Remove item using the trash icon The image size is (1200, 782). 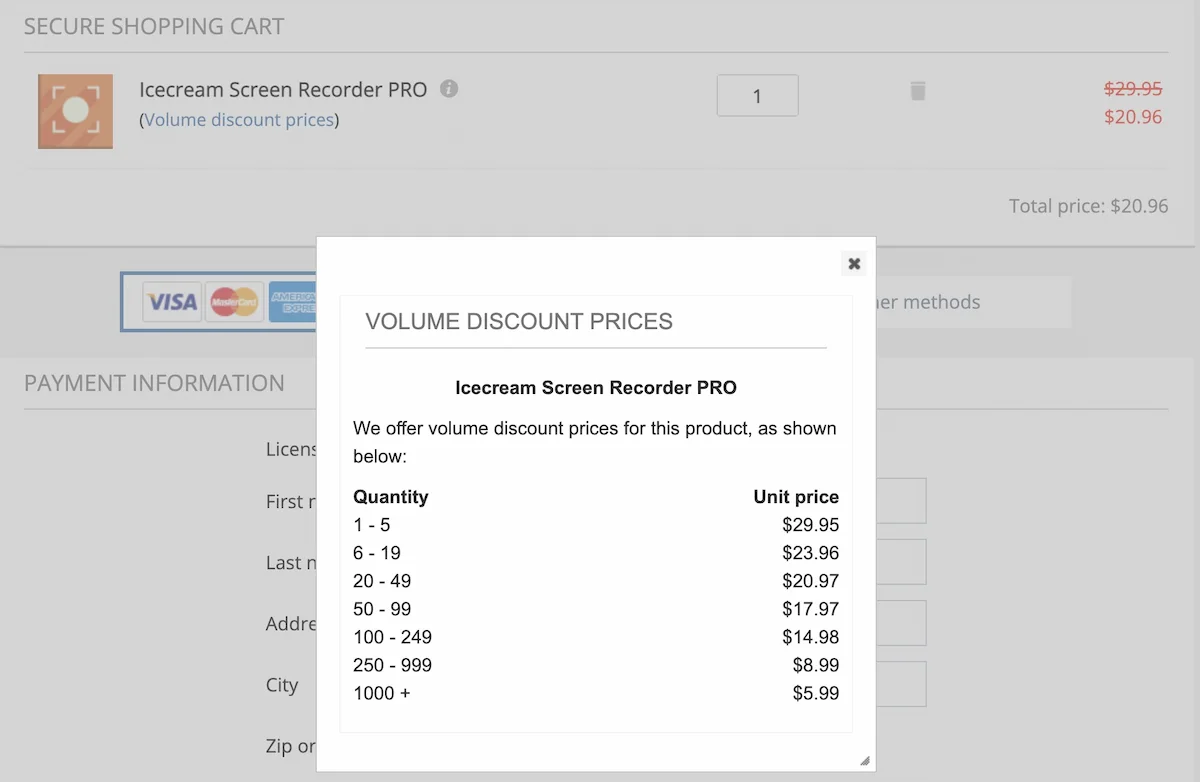tap(918, 91)
